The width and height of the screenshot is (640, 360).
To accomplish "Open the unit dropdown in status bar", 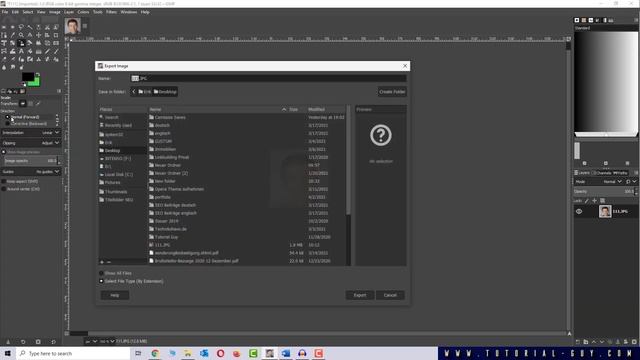I will tap(91, 341).
